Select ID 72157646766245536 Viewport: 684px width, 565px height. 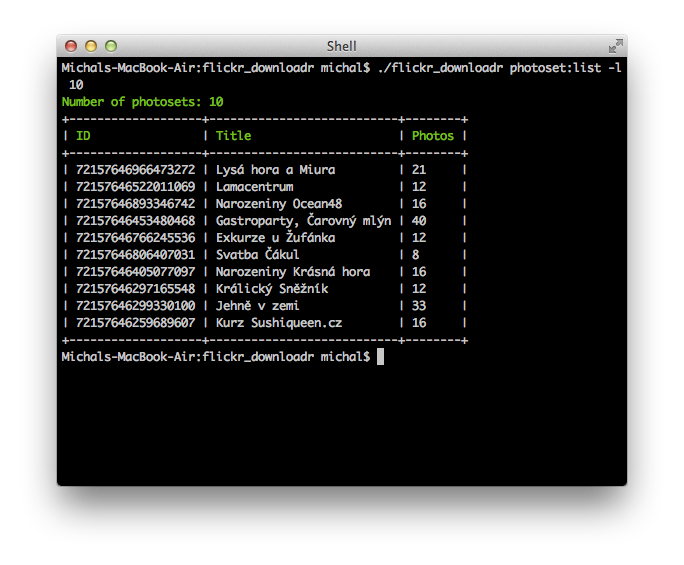click(x=136, y=238)
